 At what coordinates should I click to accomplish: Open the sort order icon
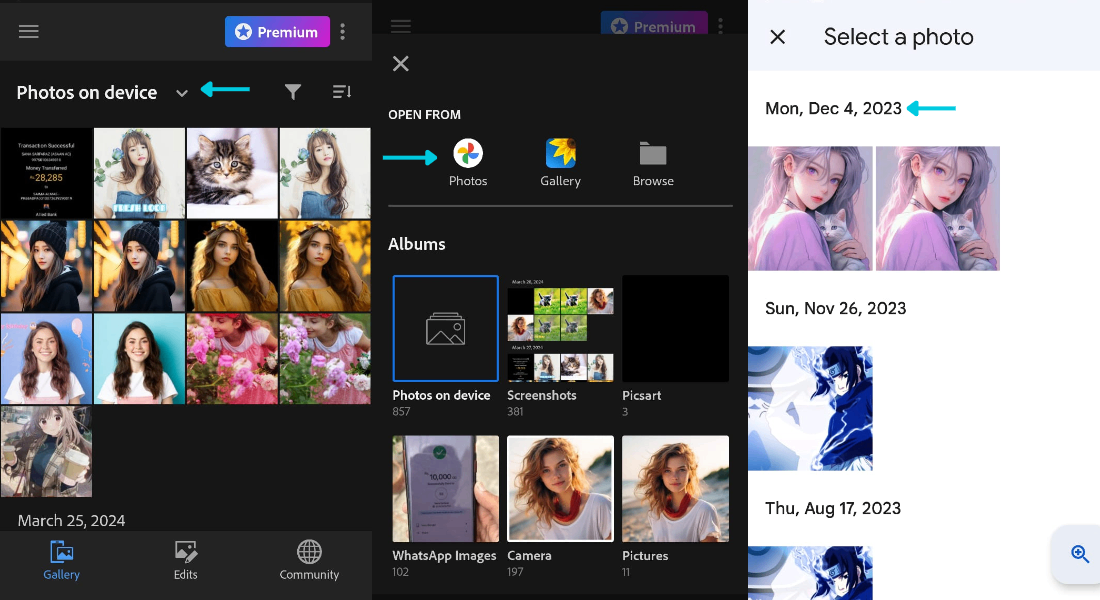342,92
